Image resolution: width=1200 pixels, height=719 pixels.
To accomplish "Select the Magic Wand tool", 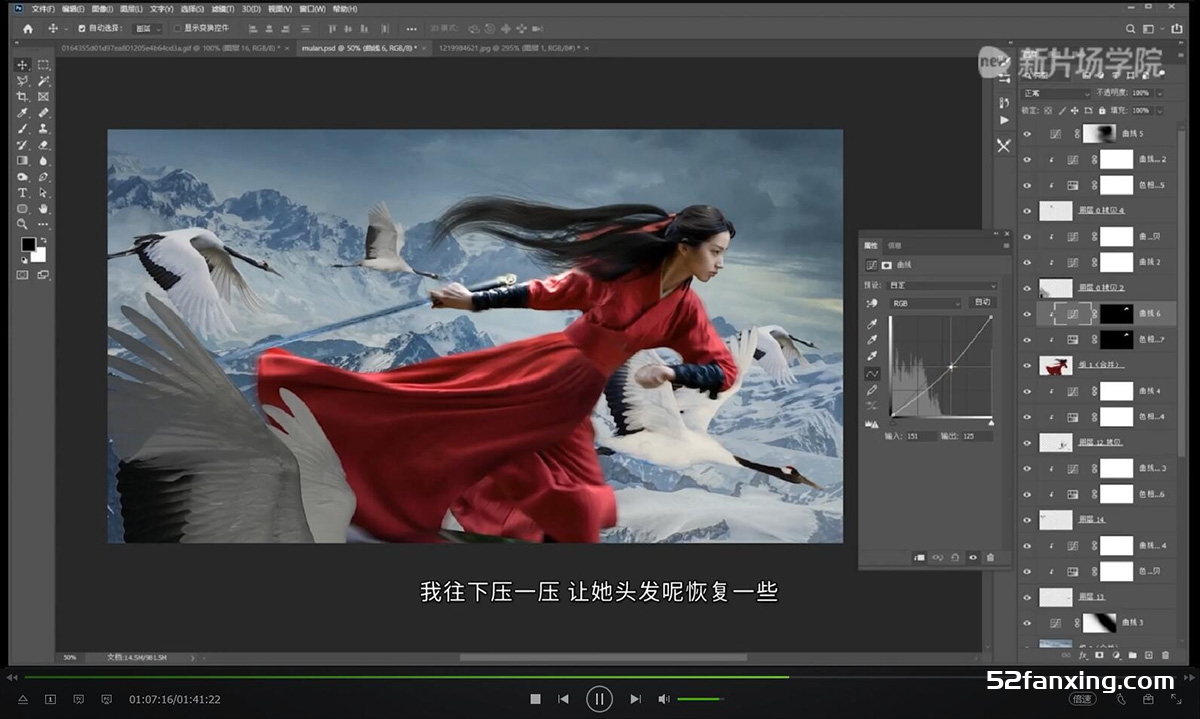I will [43, 81].
